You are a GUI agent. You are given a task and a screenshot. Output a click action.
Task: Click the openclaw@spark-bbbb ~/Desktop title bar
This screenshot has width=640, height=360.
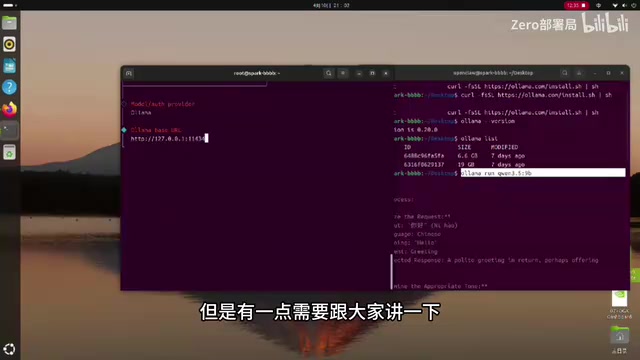point(493,73)
